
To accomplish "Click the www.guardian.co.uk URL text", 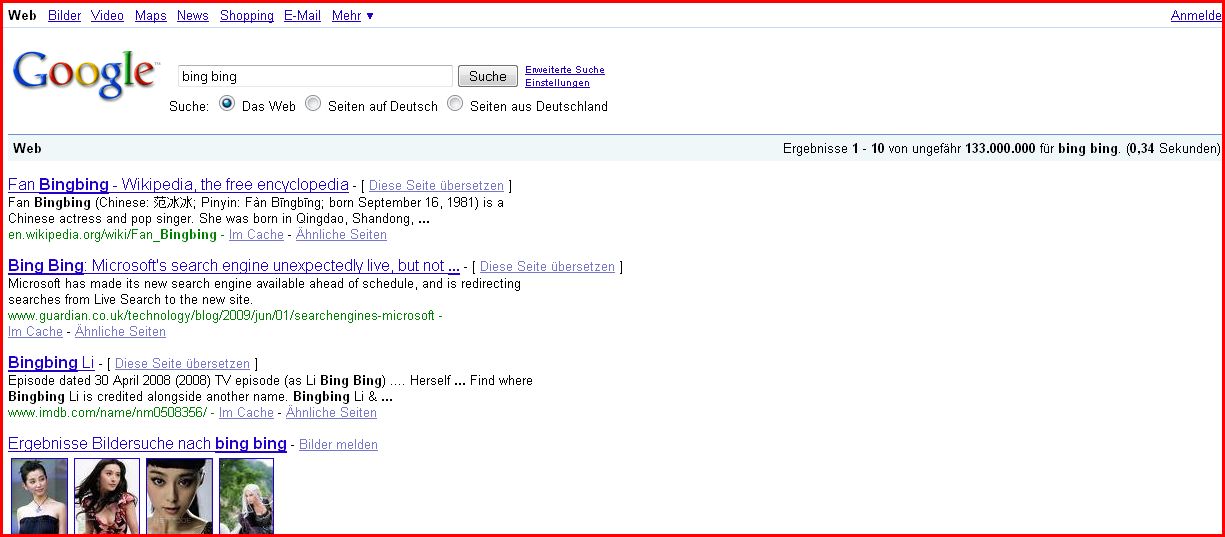I will 221,316.
